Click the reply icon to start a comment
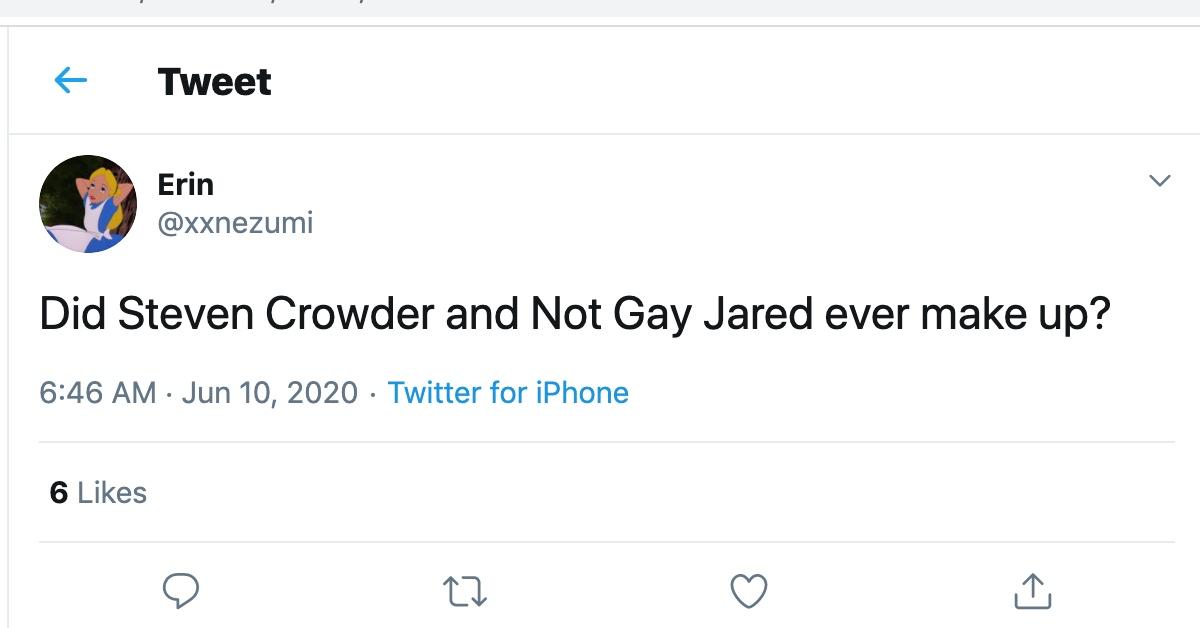Screen dimensions: 1200x628 (180, 592)
